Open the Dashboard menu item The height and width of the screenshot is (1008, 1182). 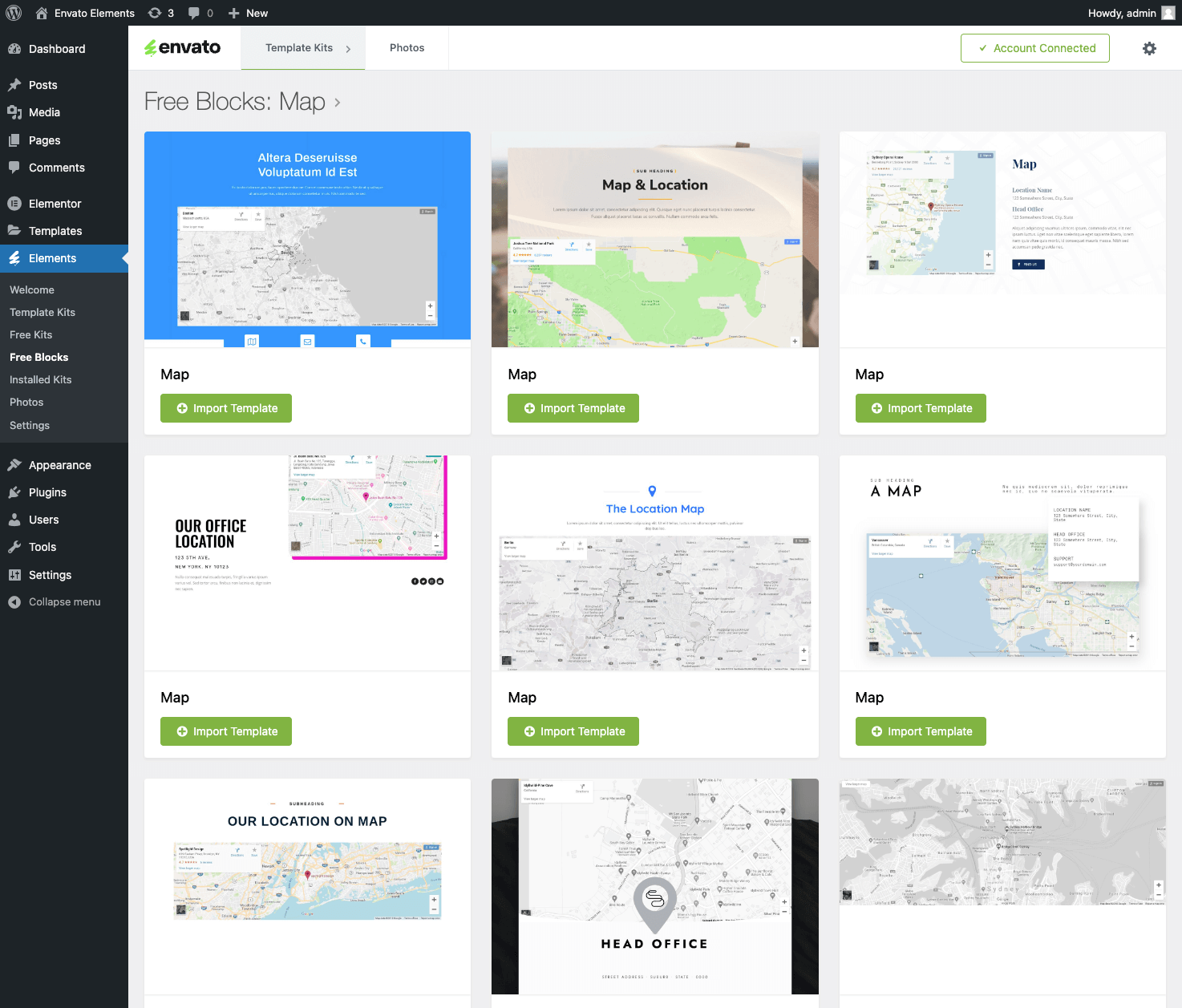pos(64,49)
